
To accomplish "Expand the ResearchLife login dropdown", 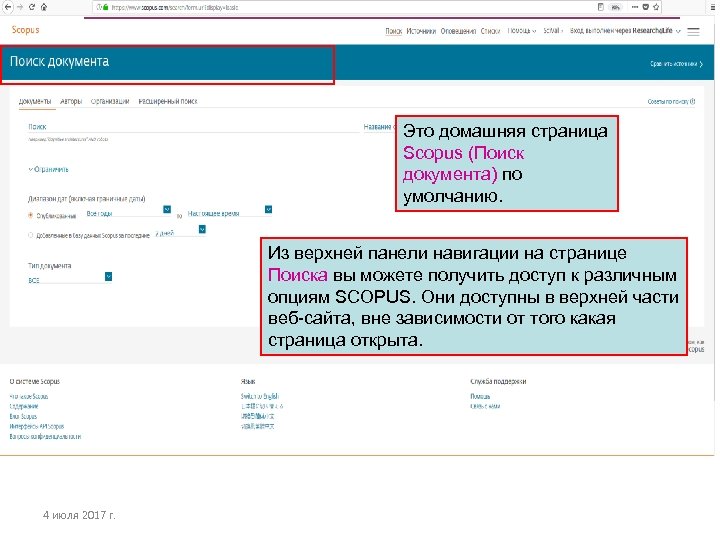I will click(x=625, y=31).
